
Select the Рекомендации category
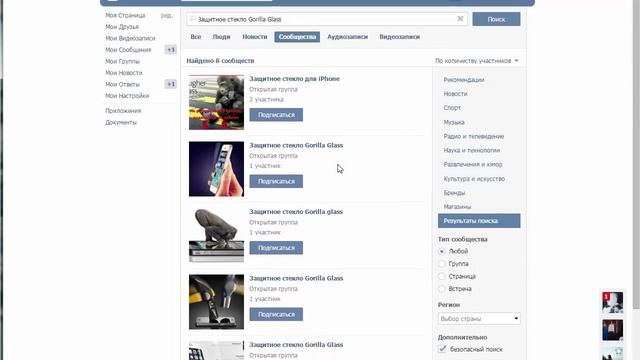pyautogui.click(x=464, y=80)
